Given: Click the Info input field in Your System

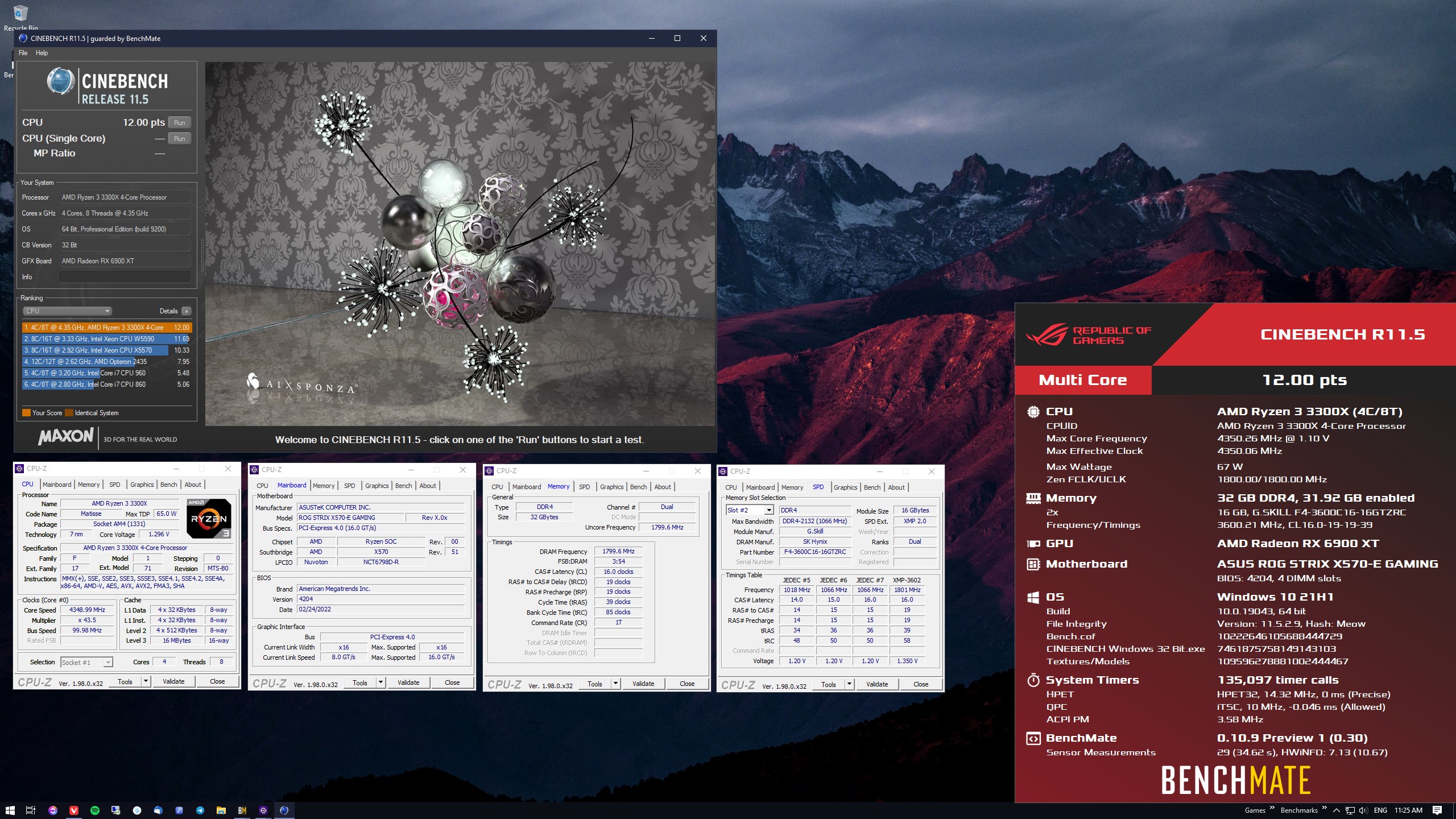Looking at the screenshot, I should click(x=125, y=277).
